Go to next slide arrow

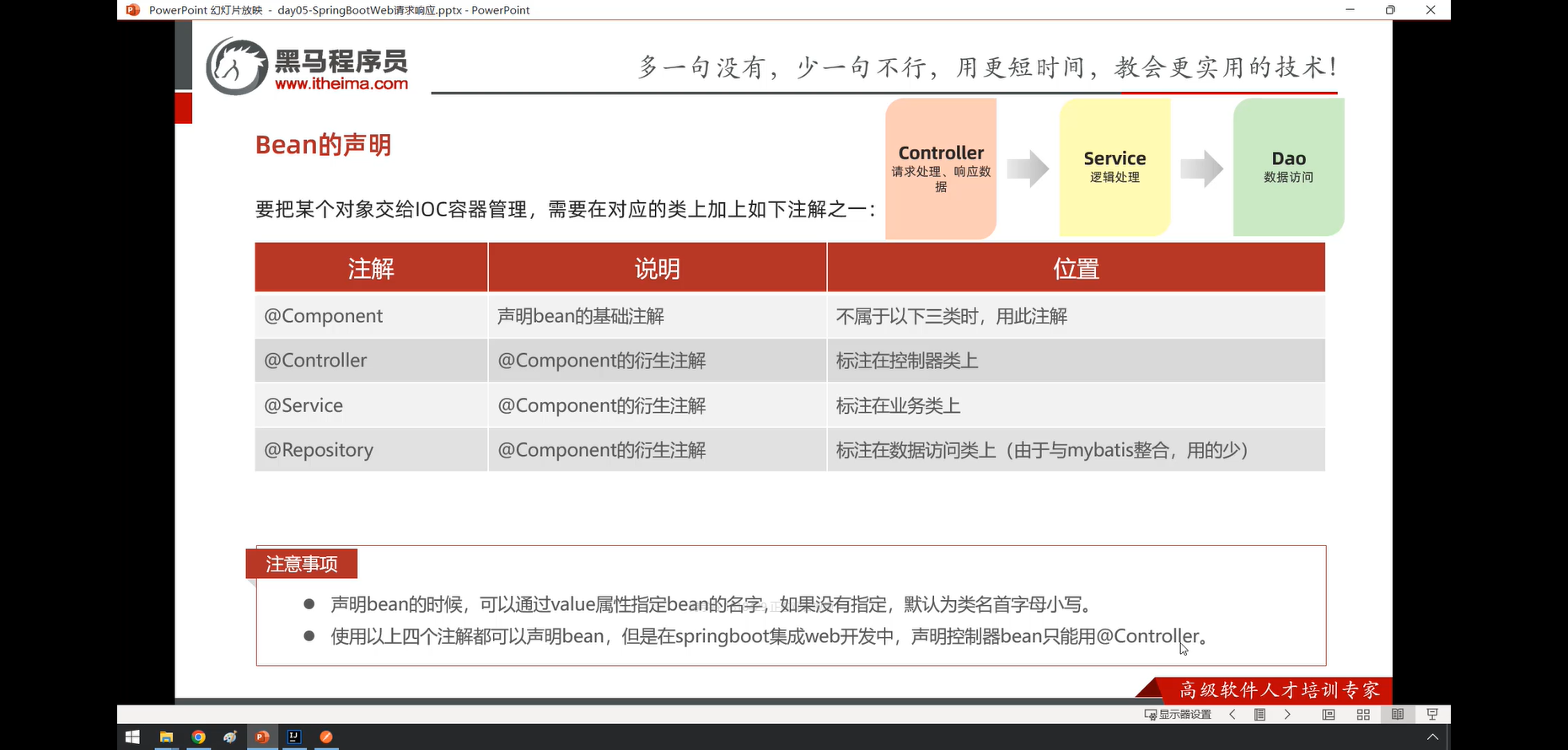pyautogui.click(x=1287, y=715)
